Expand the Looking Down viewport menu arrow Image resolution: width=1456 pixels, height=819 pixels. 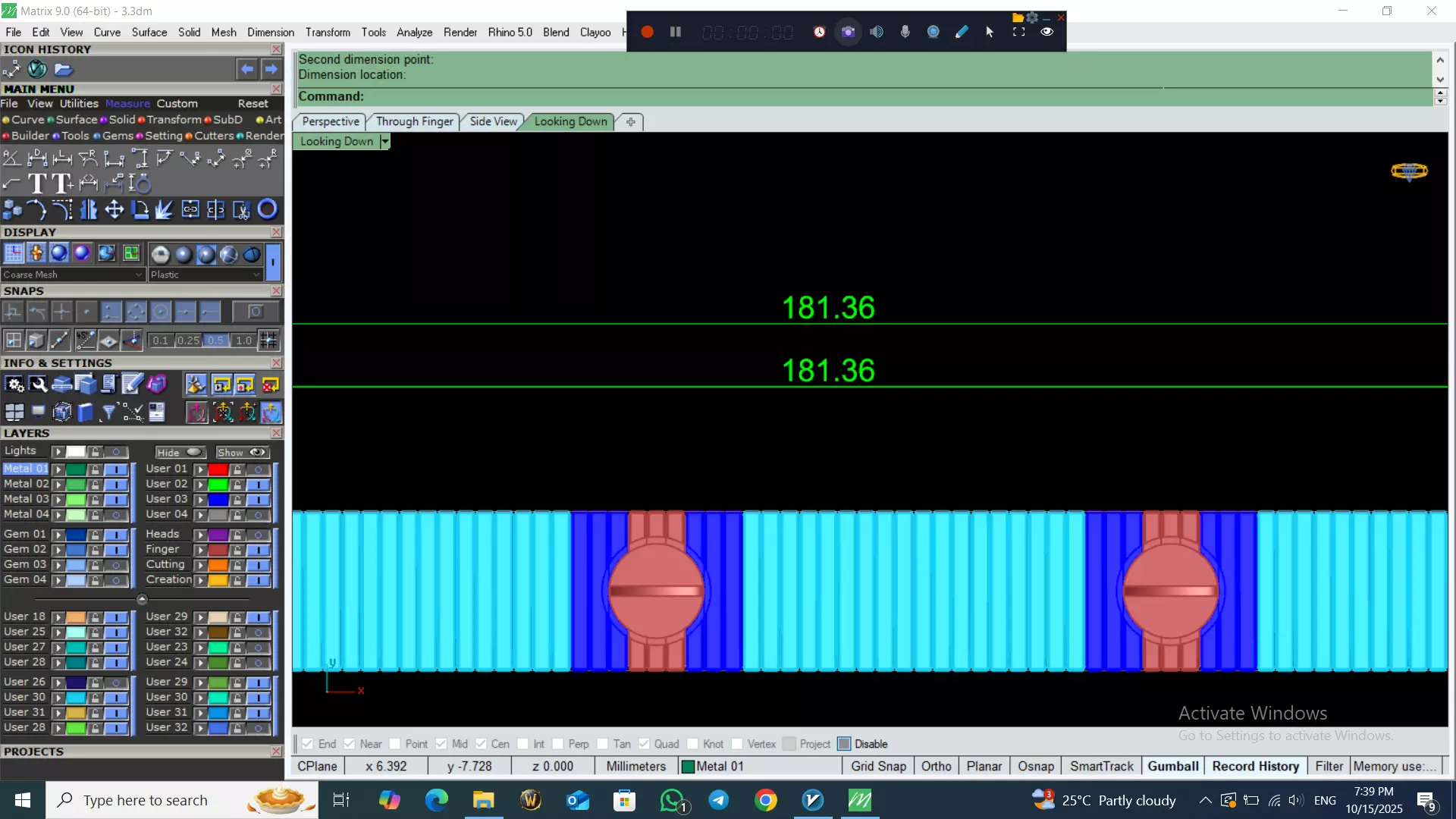point(385,142)
